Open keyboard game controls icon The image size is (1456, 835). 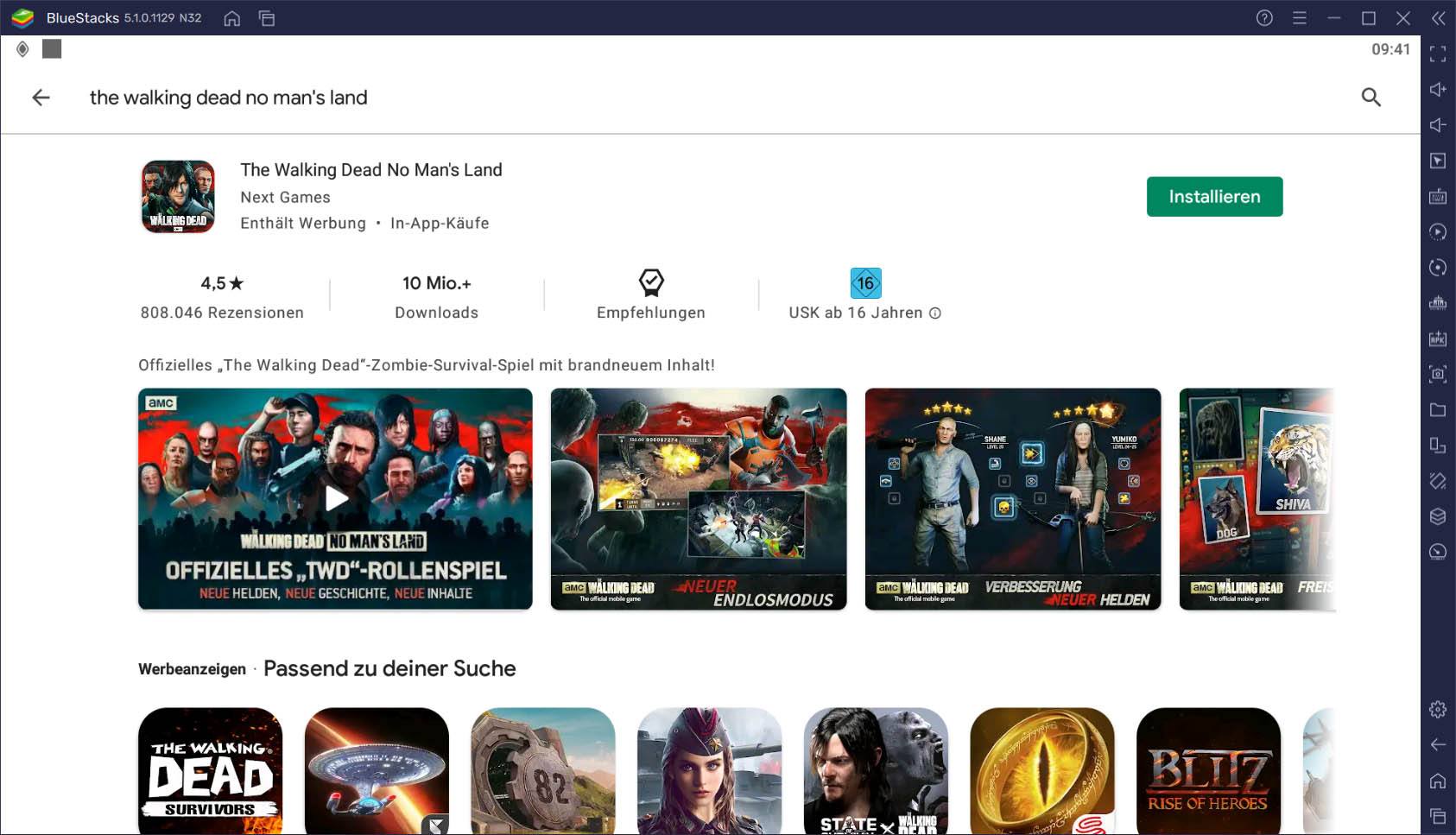1438,196
